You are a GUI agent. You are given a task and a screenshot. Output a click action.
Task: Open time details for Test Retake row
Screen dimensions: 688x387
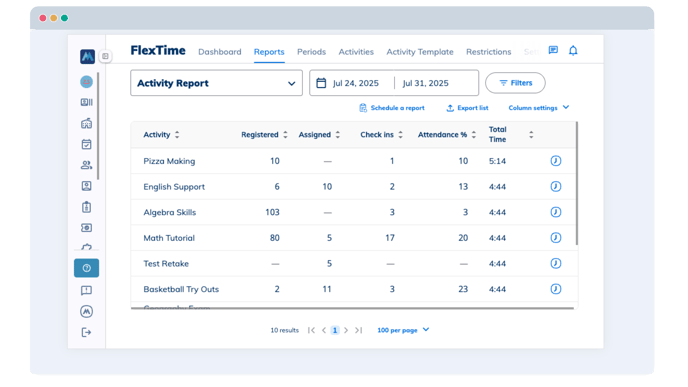[x=555, y=263]
